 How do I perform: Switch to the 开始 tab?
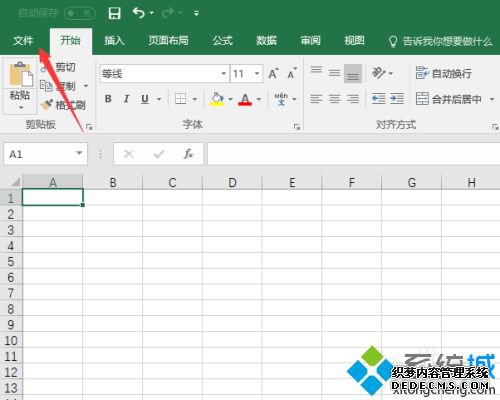click(70, 41)
